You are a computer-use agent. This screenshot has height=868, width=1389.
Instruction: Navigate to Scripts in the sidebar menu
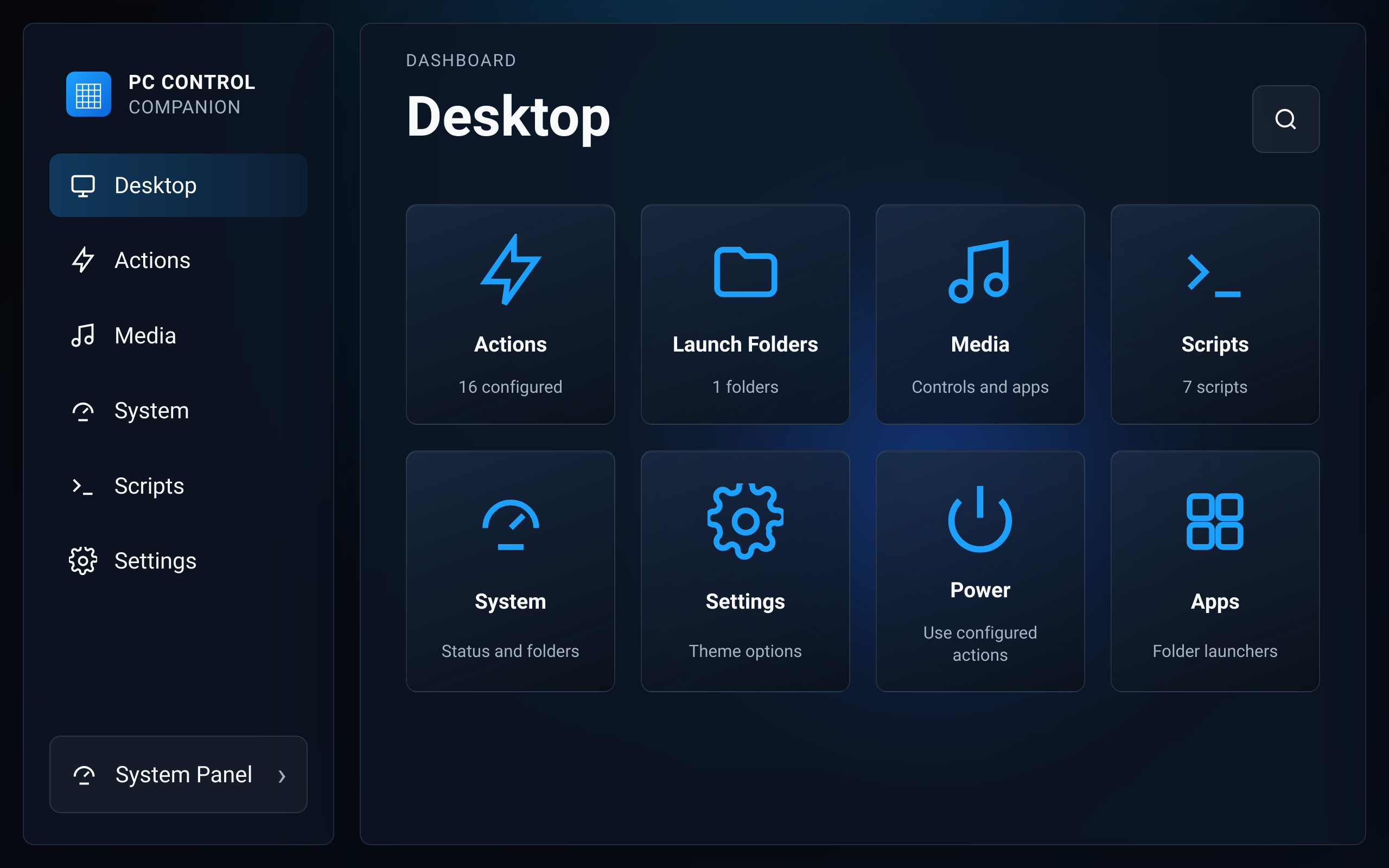point(179,486)
